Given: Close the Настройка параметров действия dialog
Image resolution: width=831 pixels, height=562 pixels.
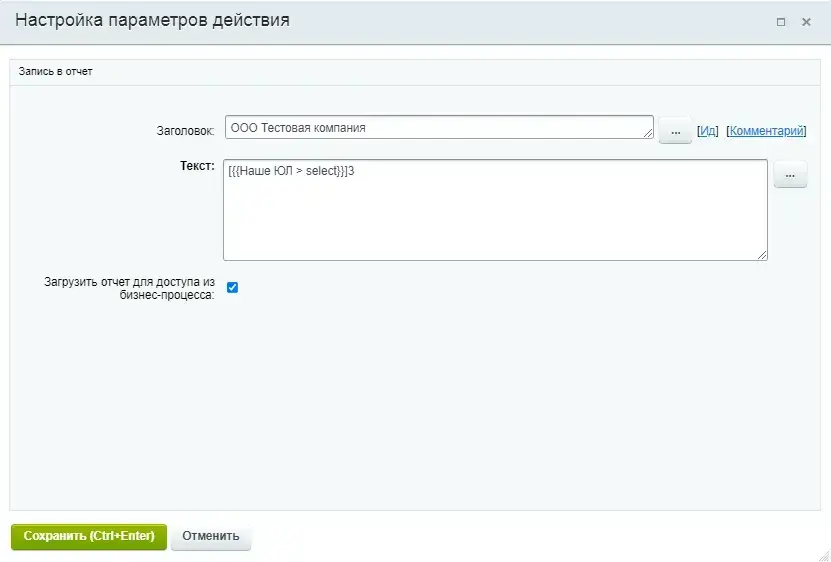Looking at the screenshot, I should pos(806,22).
